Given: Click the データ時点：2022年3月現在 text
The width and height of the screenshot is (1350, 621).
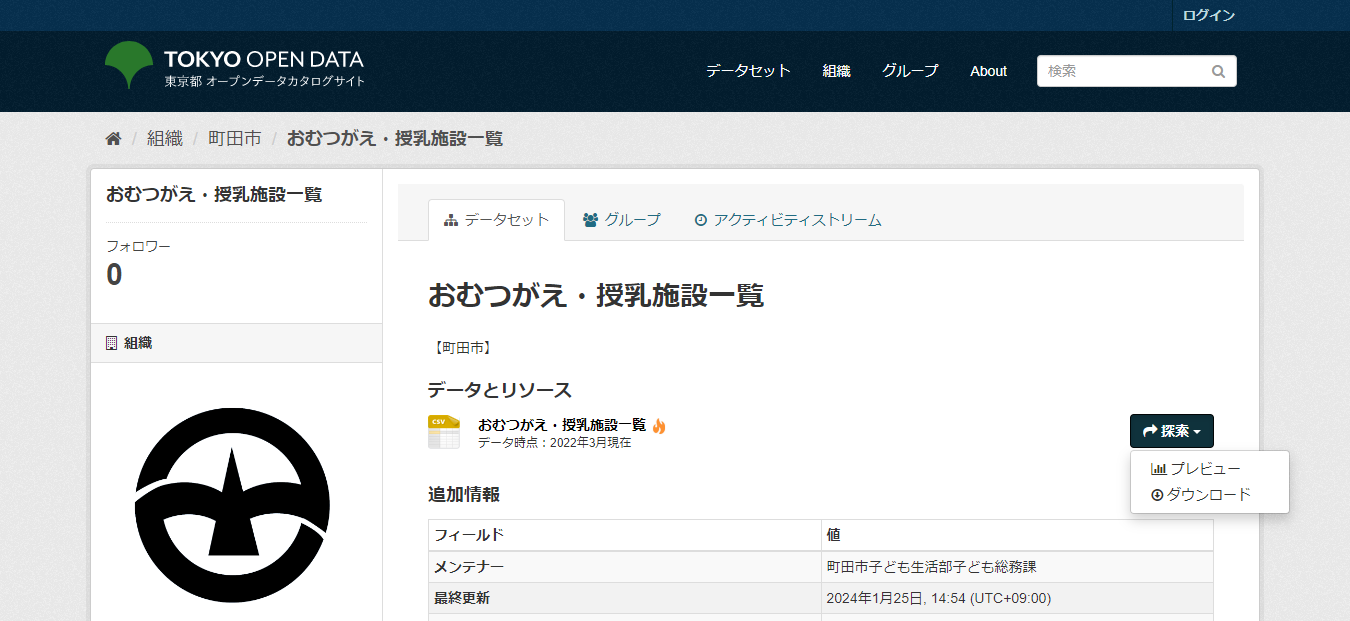Looking at the screenshot, I should pos(554,442).
